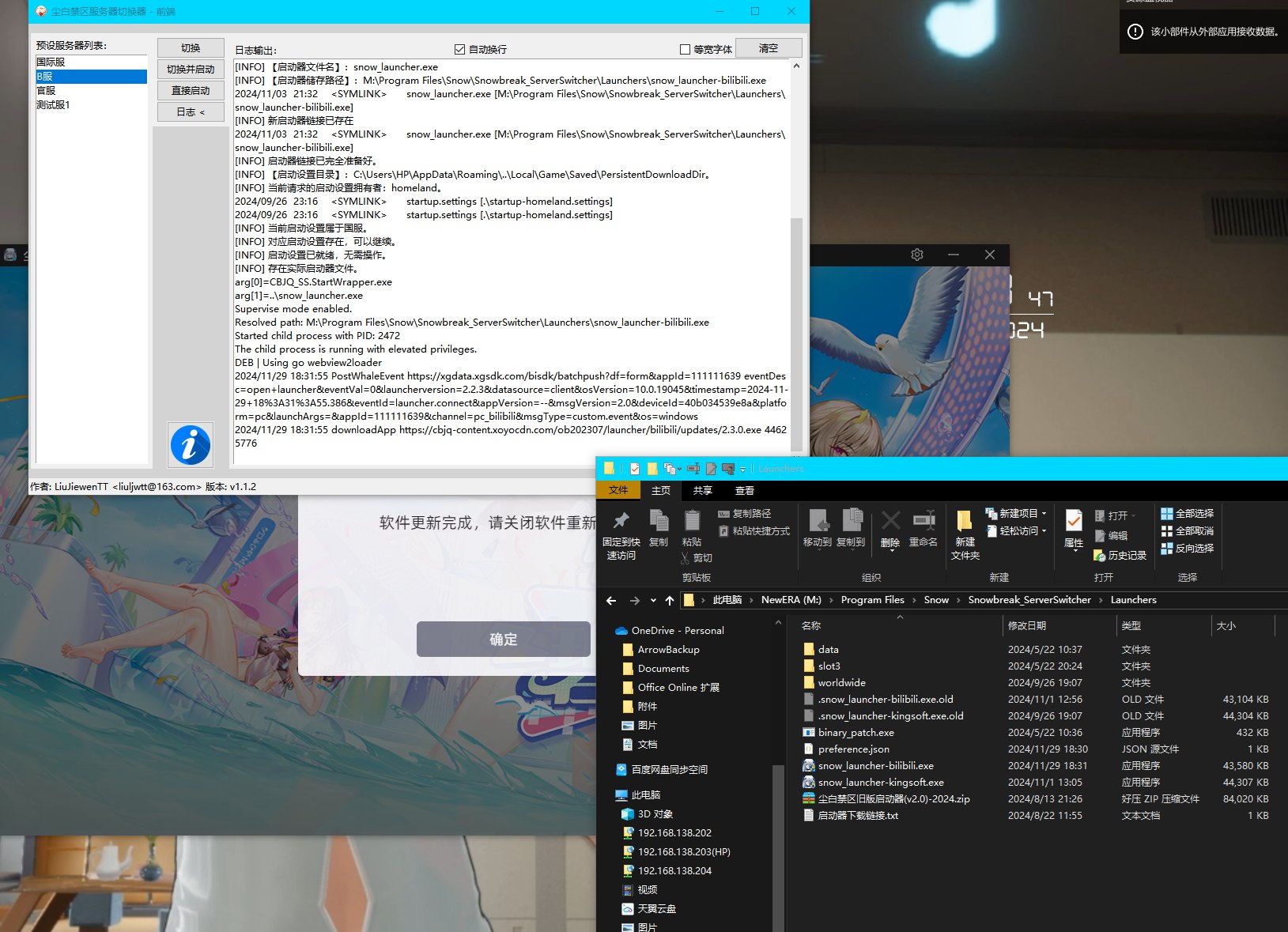Switch to Home (主页) ribbon tab
Screen dimensions: 1288x932
[661, 490]
